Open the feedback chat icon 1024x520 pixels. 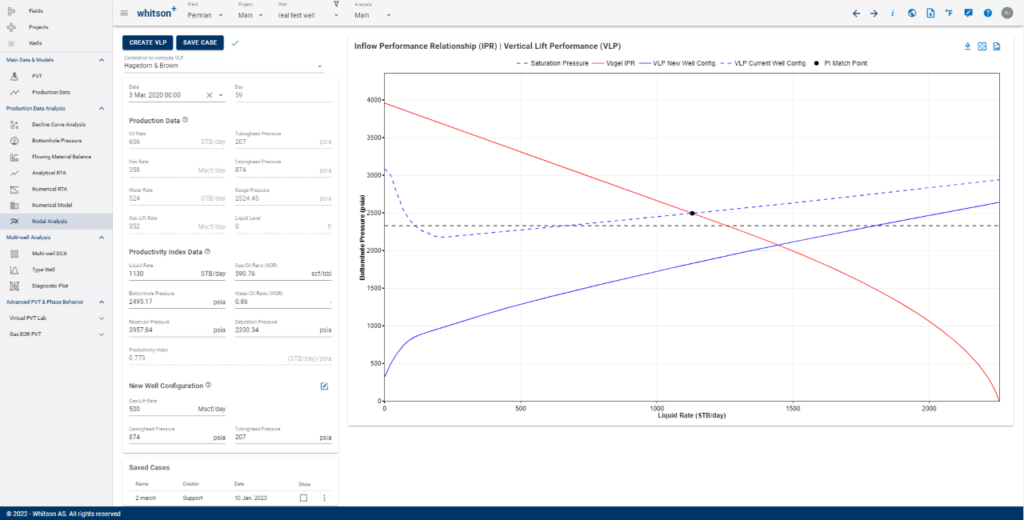(968, 13)
